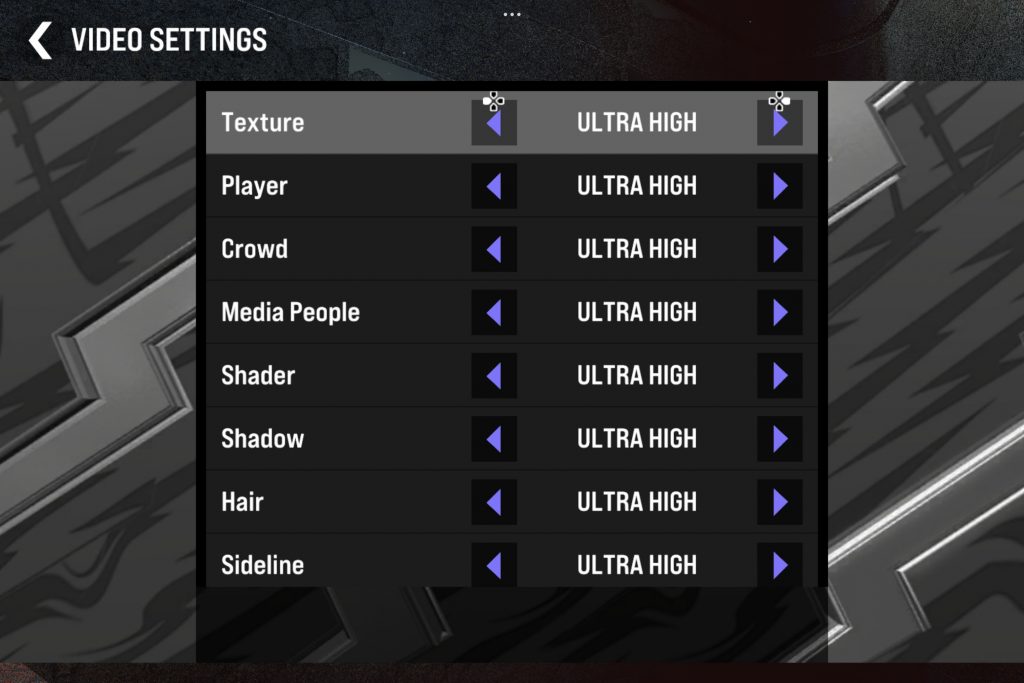Click left arrow for Sideline setting
This screenshot has height=683, width=1024.
click(x=493, y=565)
